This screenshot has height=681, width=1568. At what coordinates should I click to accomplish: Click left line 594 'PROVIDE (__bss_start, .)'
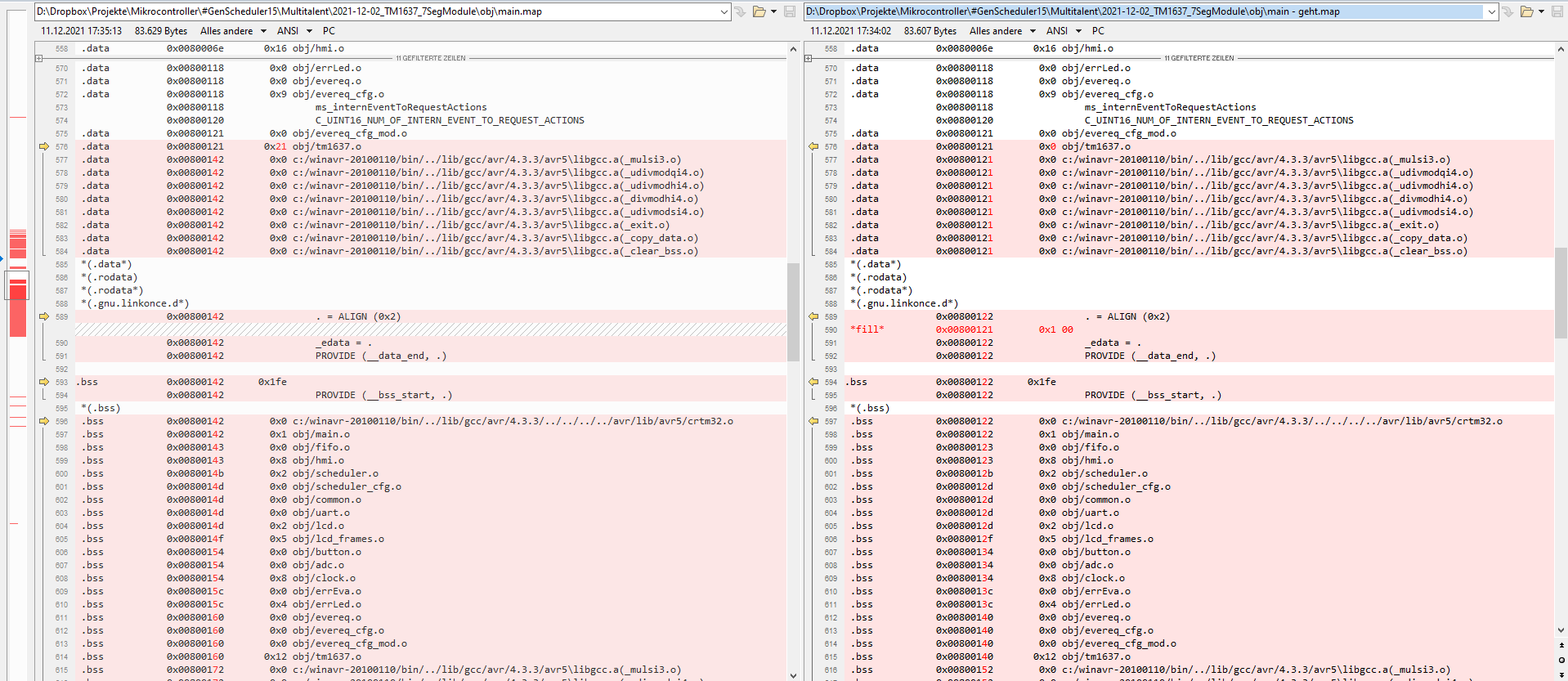point(384,395)
